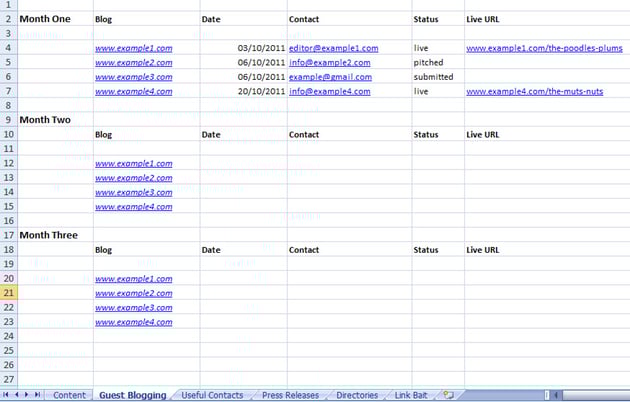Select the Guest Blogging sheet tab
This screenshot has height=402, width=630.
133,395
